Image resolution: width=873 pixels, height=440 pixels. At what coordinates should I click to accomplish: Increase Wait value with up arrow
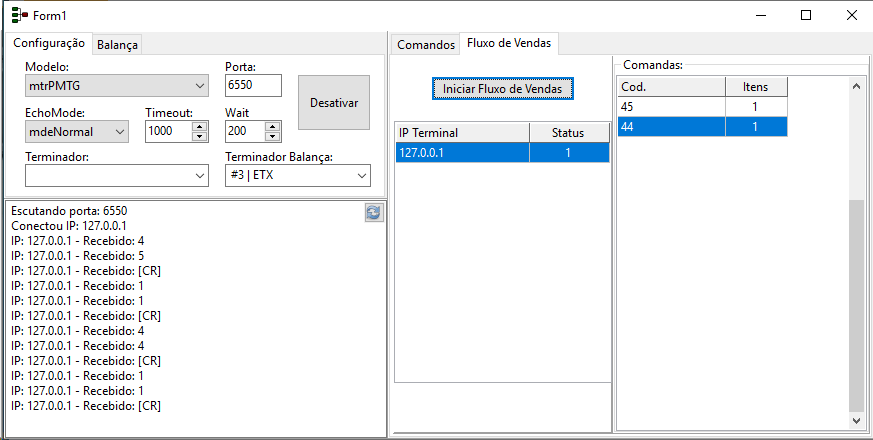pyautogui.click(x=272, y=126)
